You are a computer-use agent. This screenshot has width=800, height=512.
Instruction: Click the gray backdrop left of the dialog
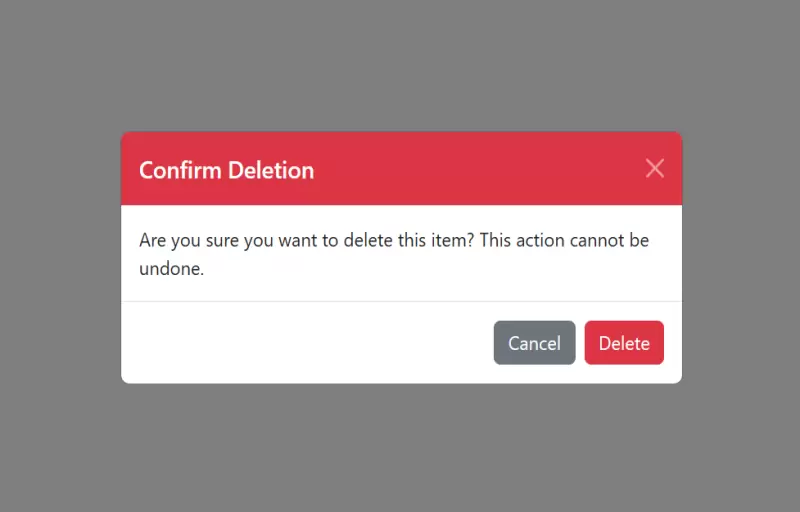(60, 256)
